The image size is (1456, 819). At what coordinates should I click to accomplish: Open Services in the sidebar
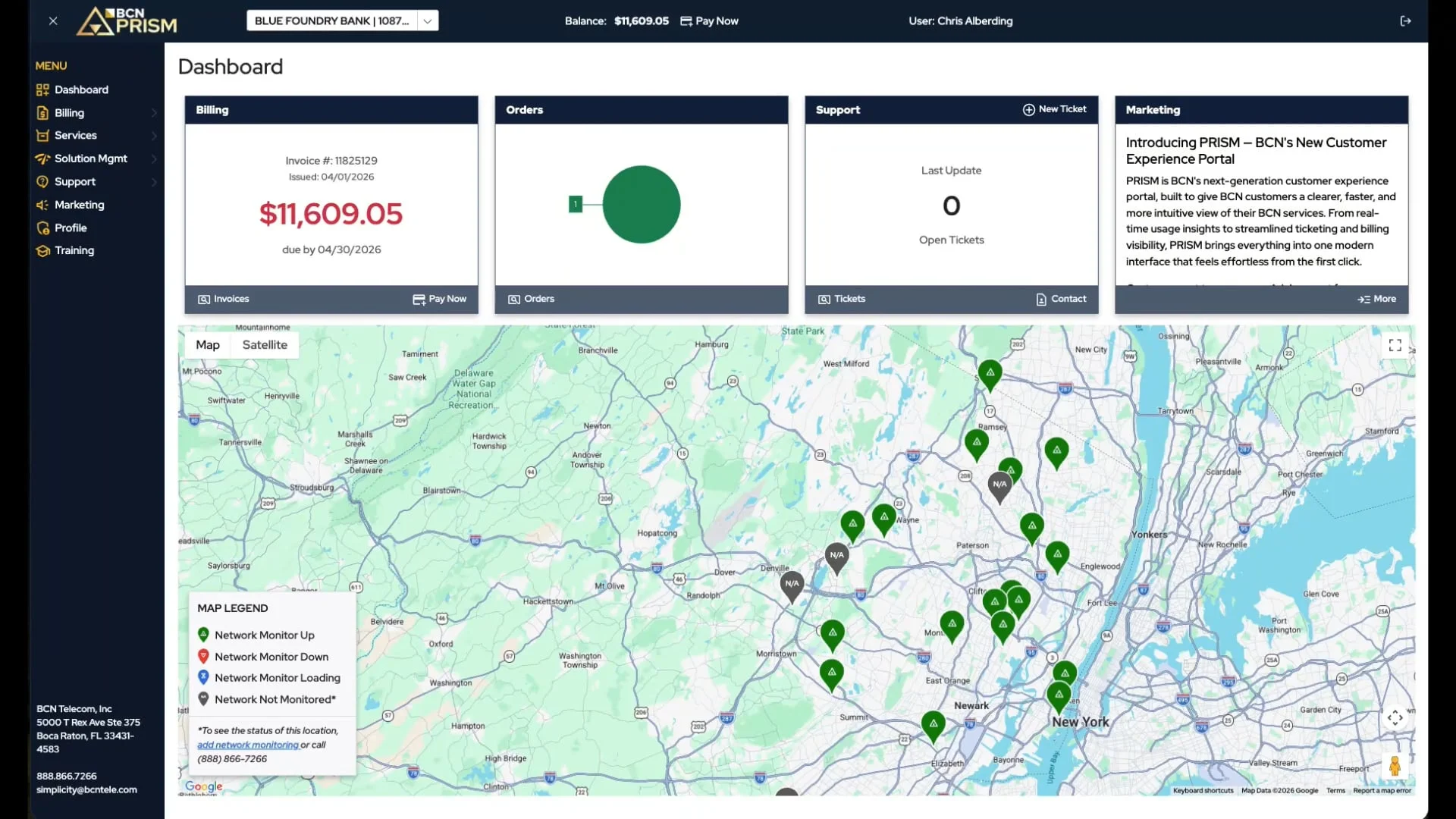[75, 136]
